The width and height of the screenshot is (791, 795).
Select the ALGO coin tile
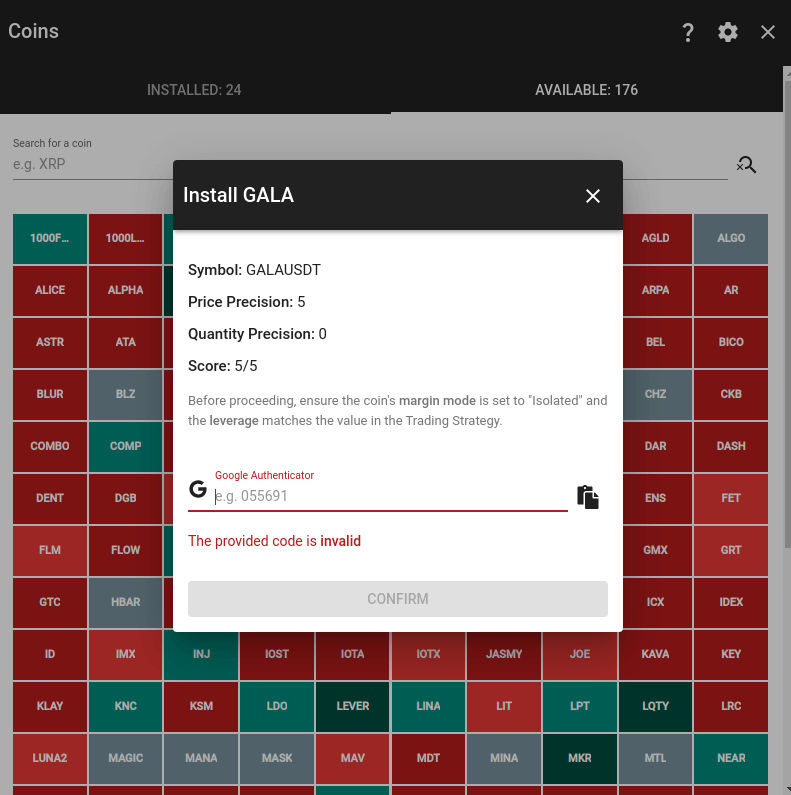click(731, 239)
